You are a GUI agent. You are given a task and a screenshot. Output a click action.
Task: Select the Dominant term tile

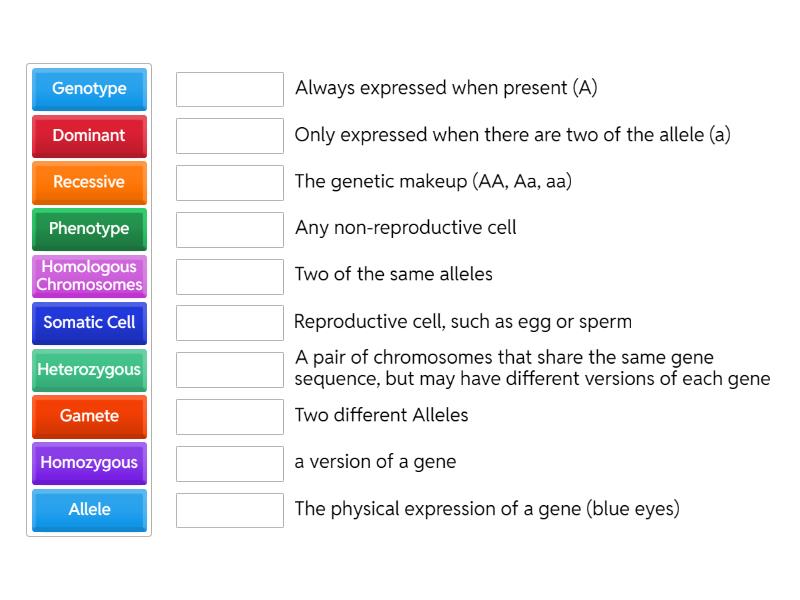click(x=89, y=136)
